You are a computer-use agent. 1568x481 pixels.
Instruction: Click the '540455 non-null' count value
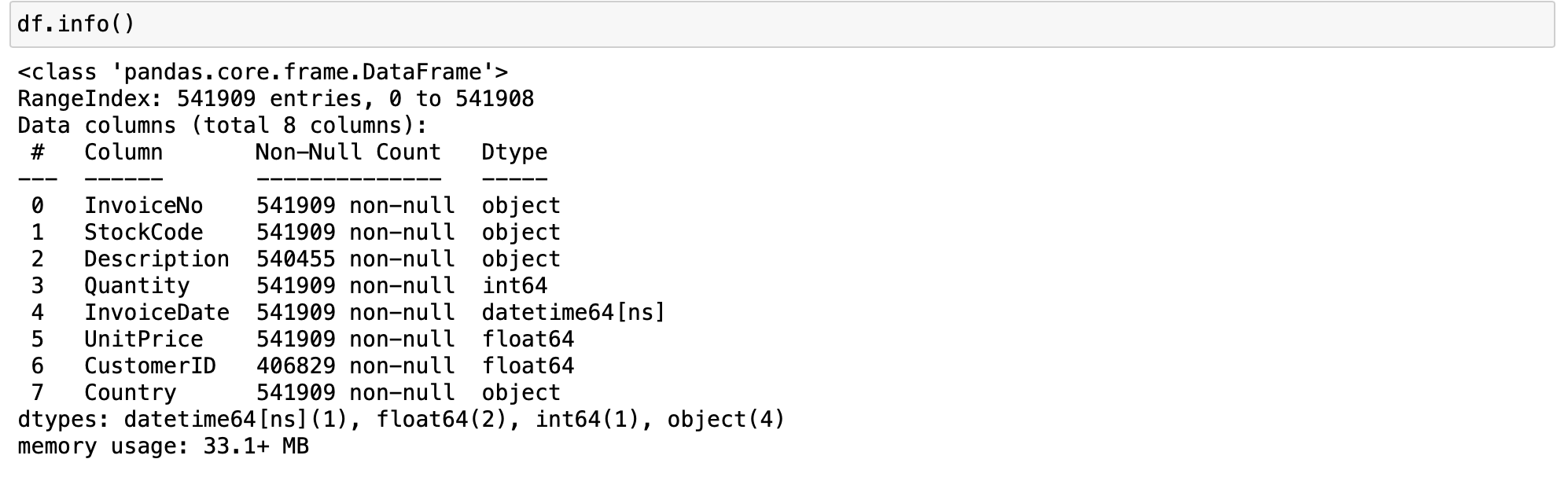click(x=355, y=259)
